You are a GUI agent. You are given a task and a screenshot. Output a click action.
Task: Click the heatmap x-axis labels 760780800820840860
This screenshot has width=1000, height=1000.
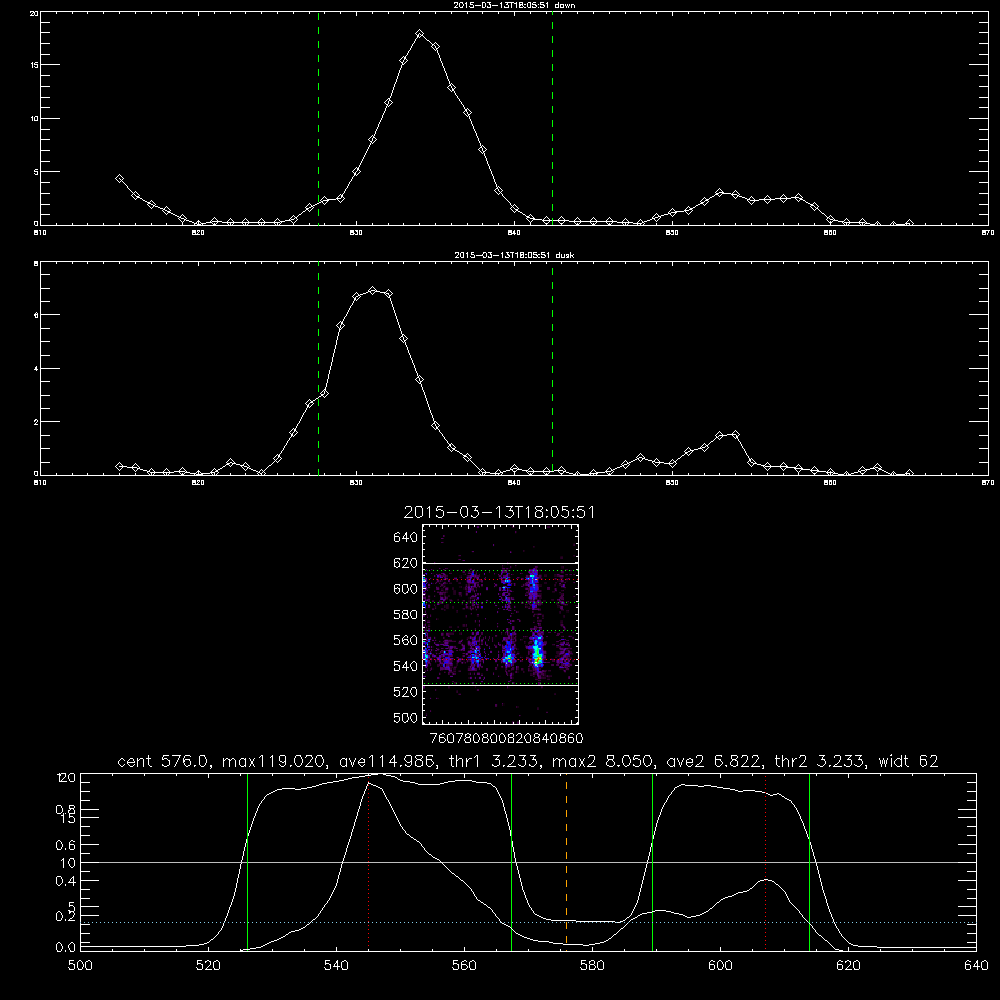click(x=506, y=738)
